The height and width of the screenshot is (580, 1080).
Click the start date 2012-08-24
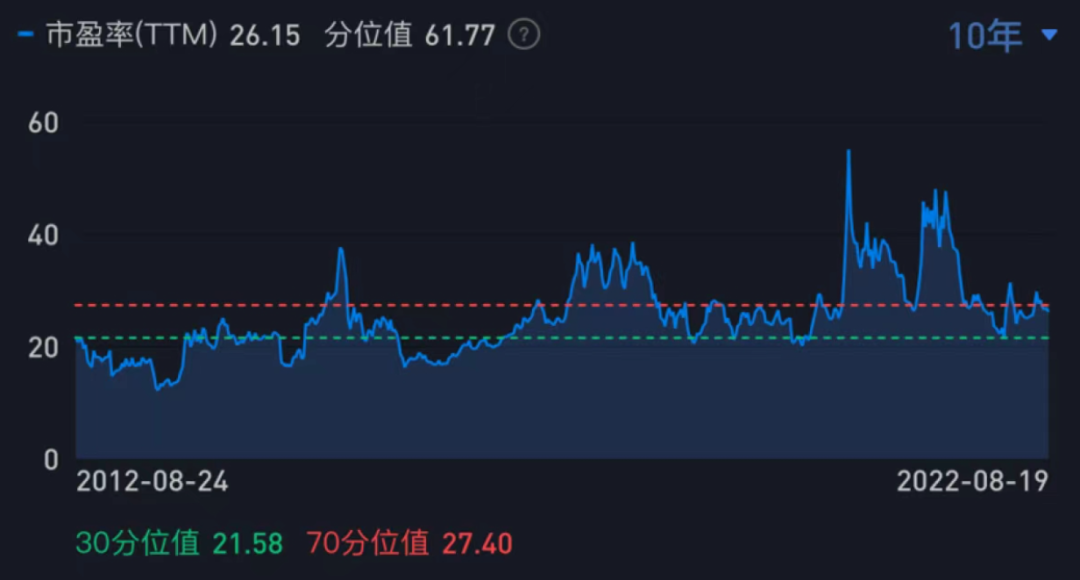pyautogui.click(x=152, y=482)
